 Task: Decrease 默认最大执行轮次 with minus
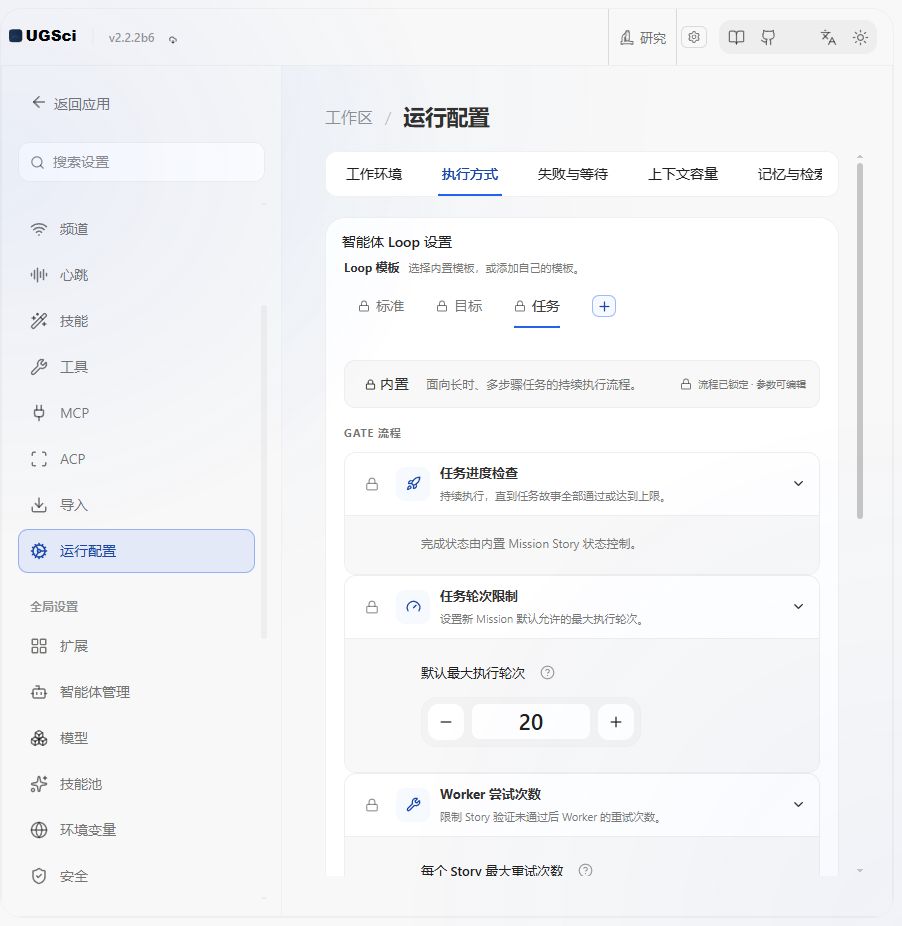[x=446, y=722]
